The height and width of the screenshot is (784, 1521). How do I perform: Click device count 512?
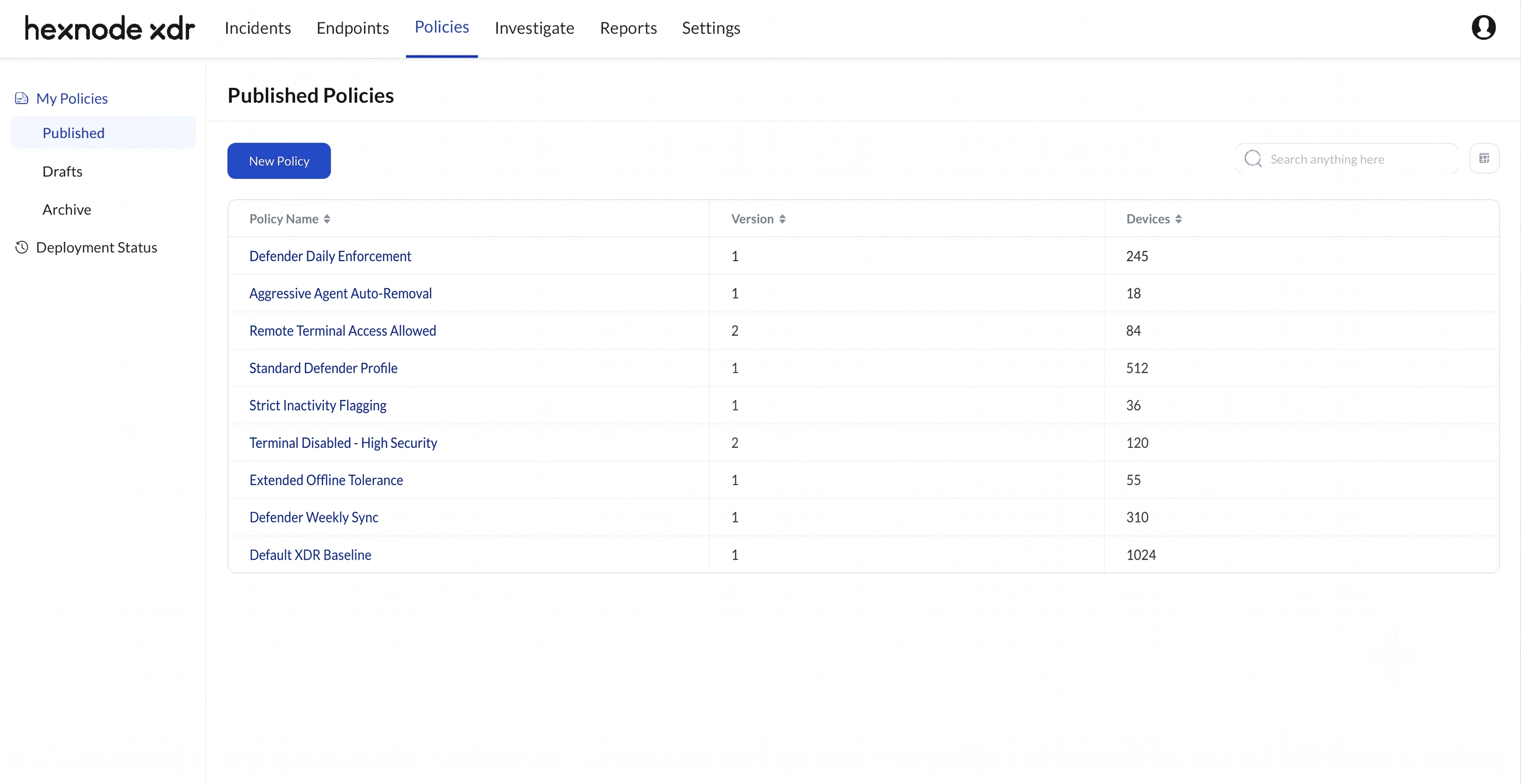(x=1137, y=368)
